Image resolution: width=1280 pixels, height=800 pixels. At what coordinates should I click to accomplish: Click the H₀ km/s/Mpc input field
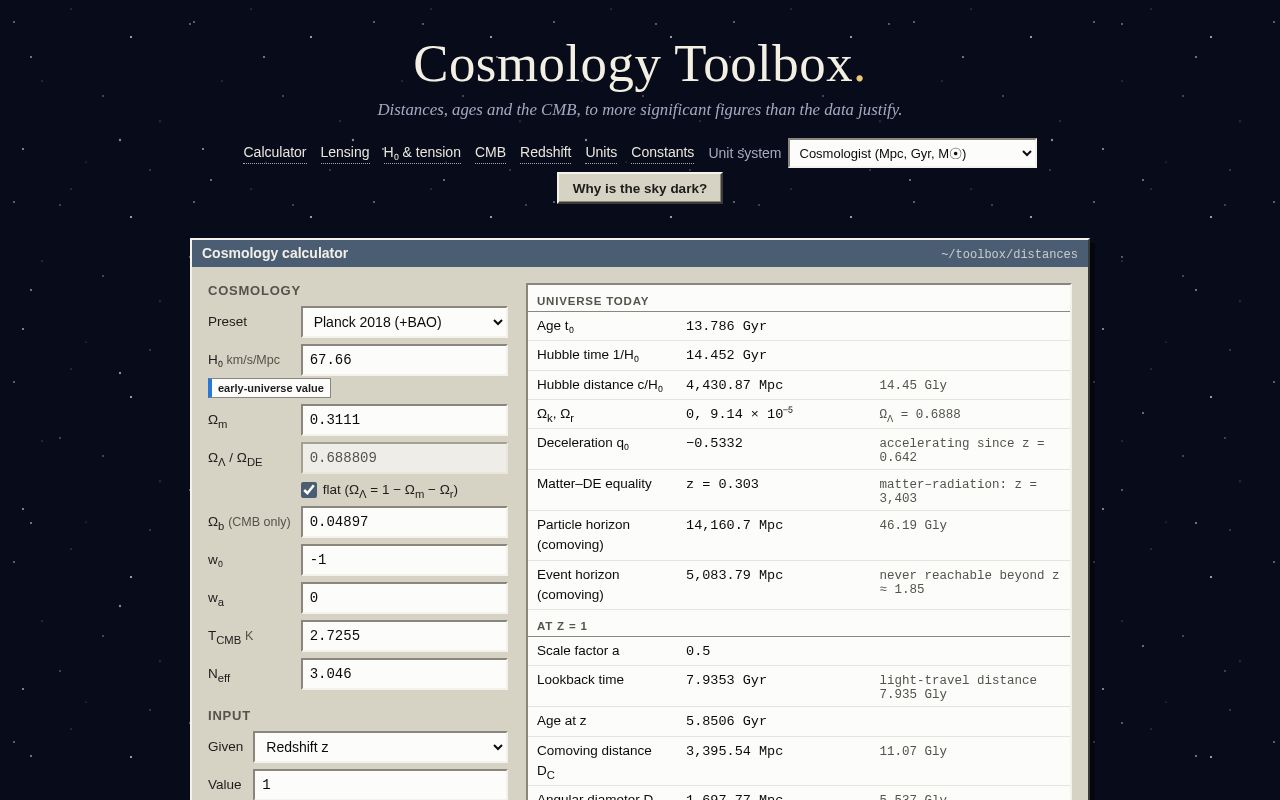point(404,360)
